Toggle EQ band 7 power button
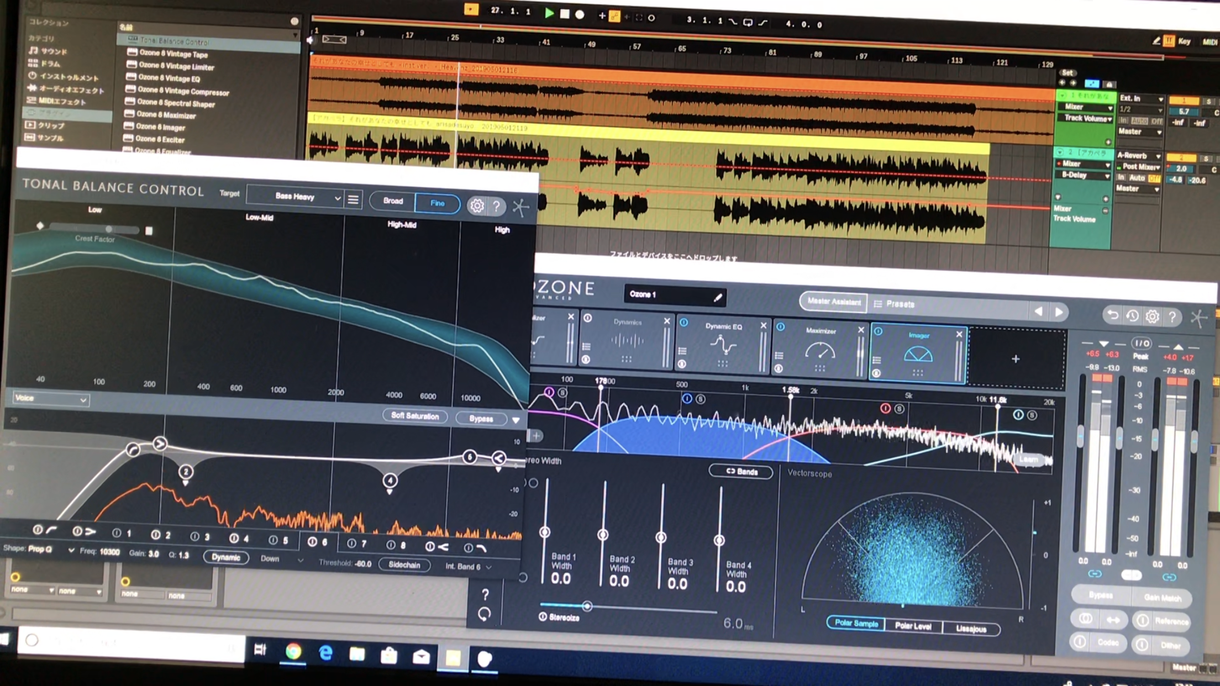1220x686 pixels. pyautogui.click(x=351, y=544)
